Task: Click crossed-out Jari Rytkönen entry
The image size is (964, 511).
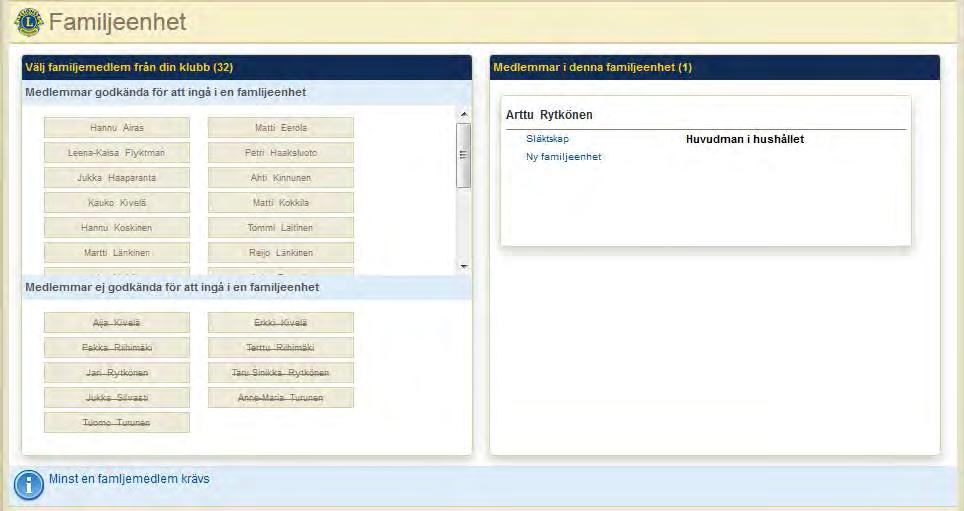Action: (x=117, y=373)
